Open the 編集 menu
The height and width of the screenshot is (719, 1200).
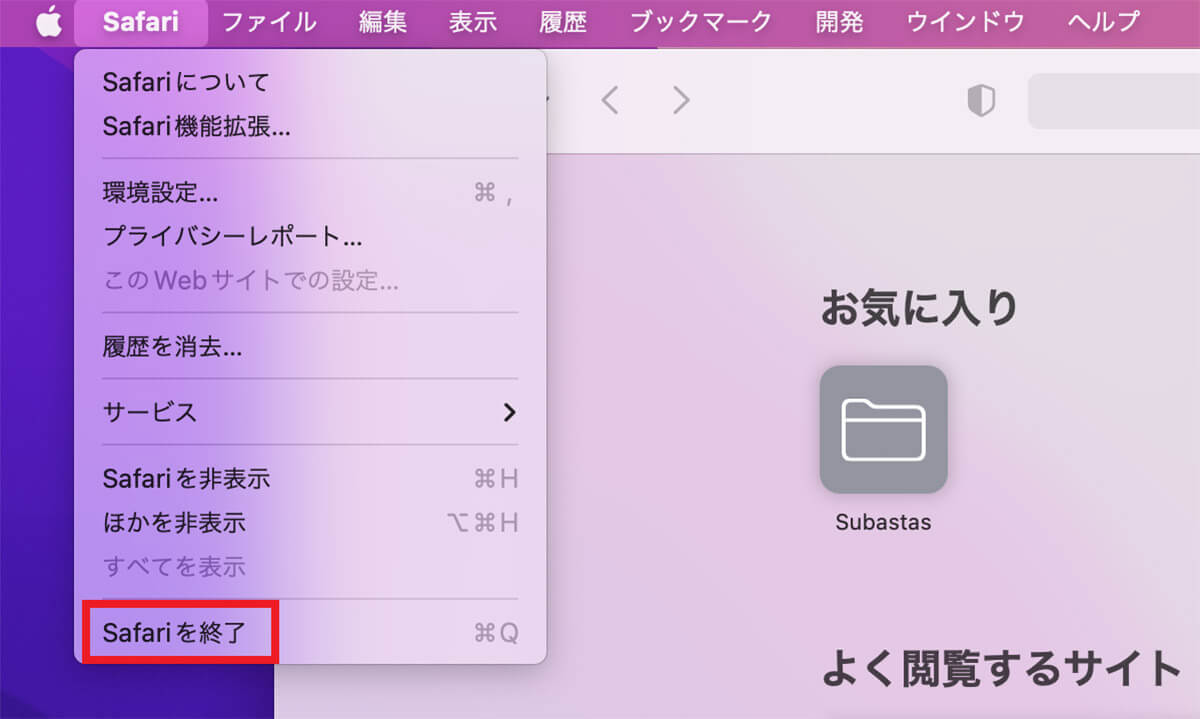pyautogui.click(x=383, y=22)
